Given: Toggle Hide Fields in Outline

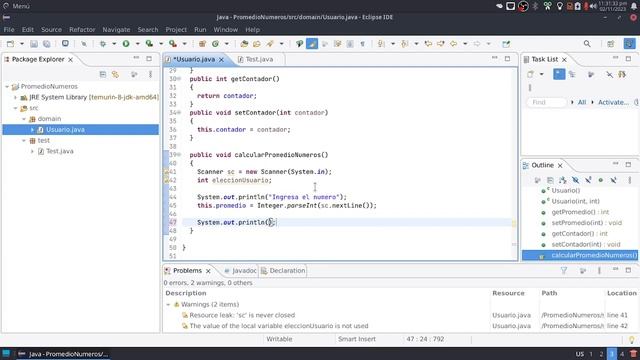Looking at the screenshot, I should (x=576, y=180).
